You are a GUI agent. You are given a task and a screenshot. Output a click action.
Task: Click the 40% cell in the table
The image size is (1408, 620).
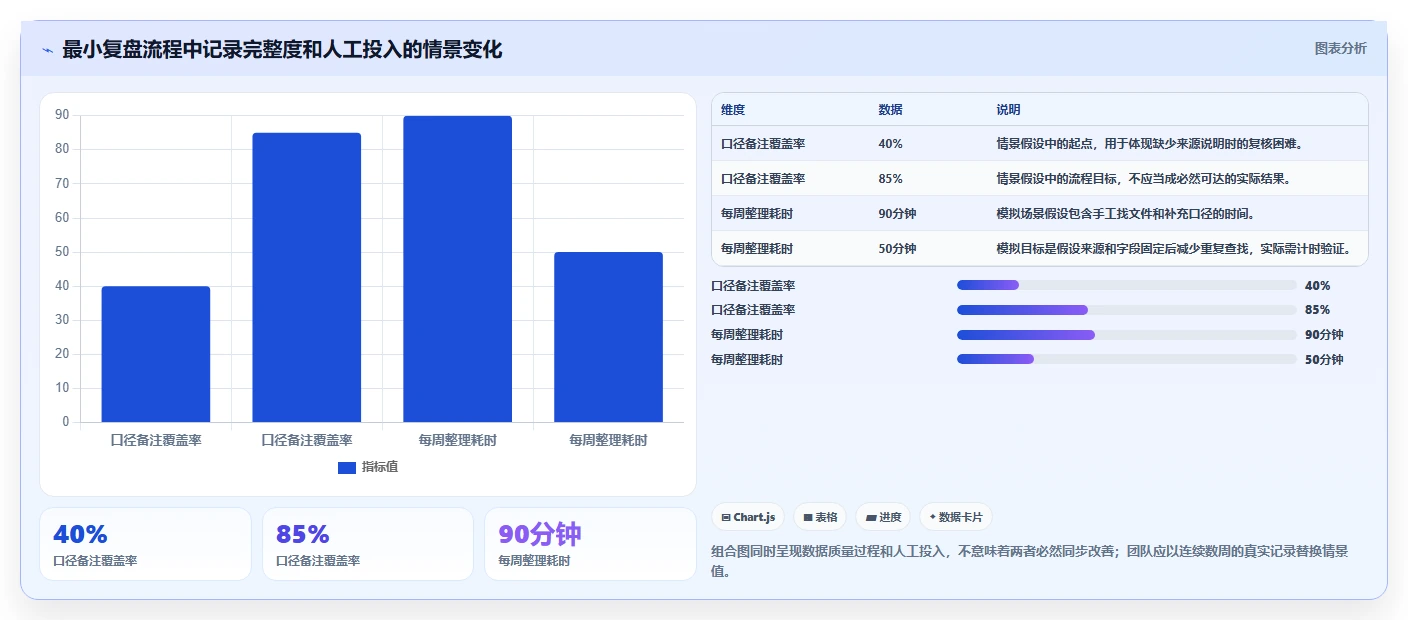click(x=890, y=144)
